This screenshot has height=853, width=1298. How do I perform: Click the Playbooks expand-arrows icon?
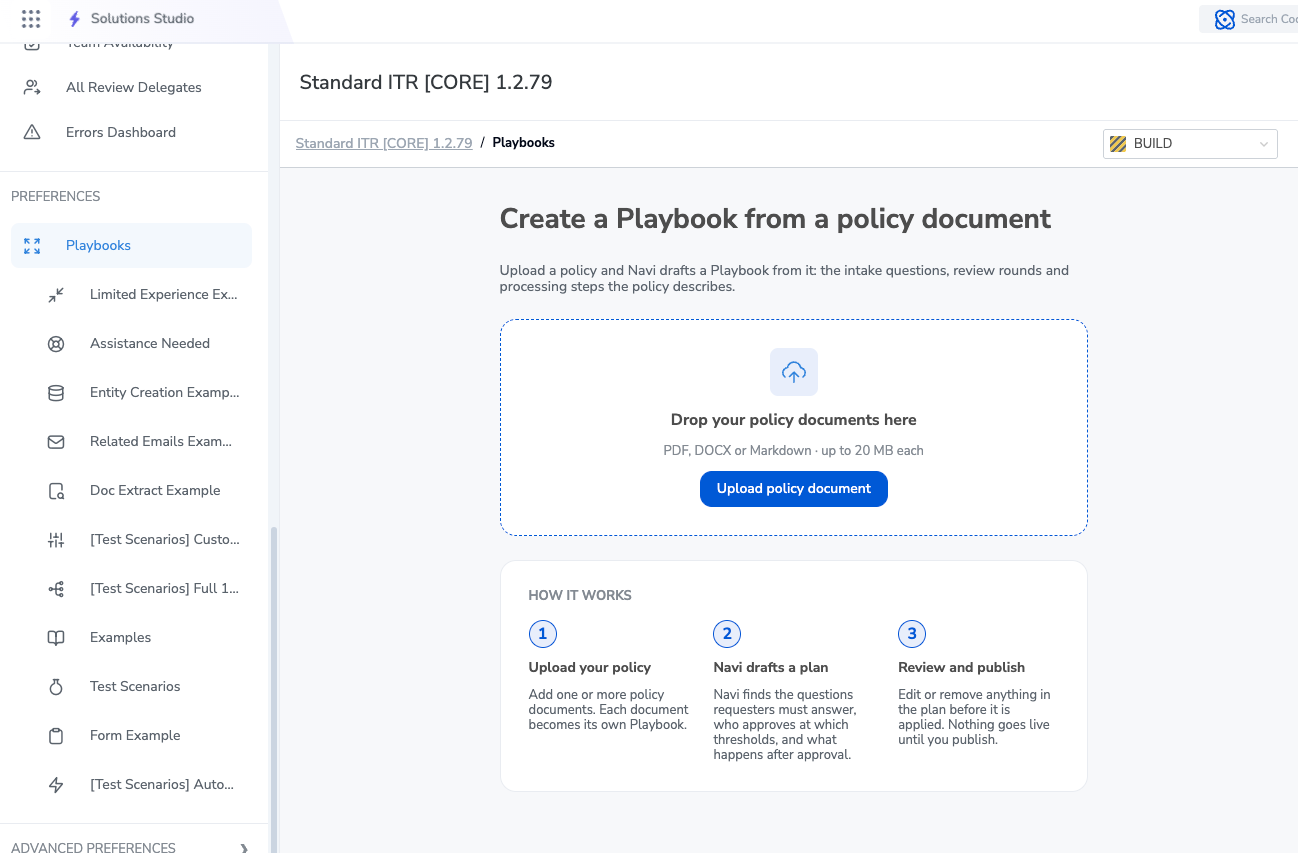click(x=32, y=245)
